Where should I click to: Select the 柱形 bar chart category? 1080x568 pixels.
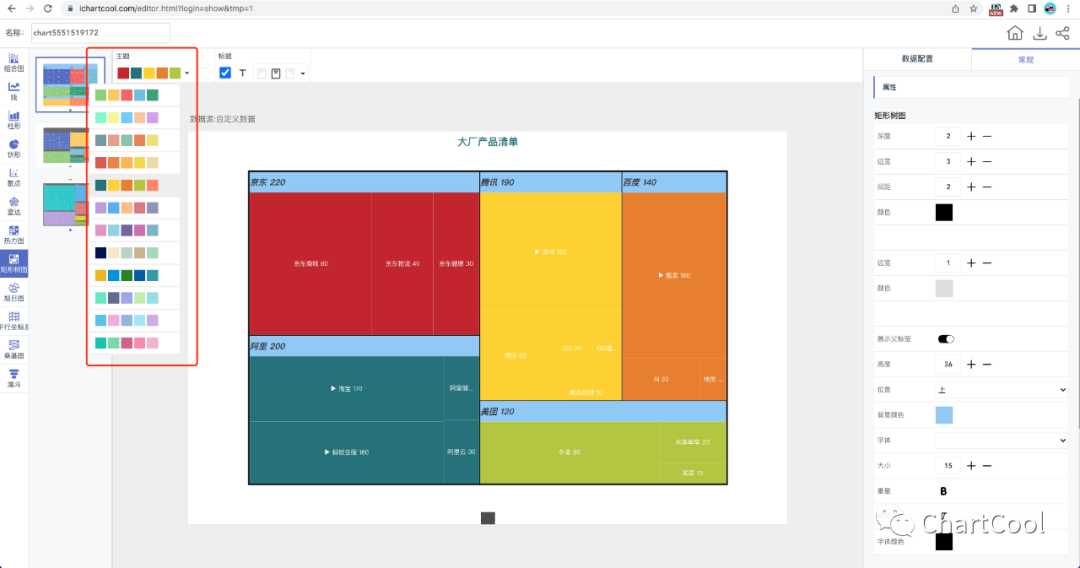[14, 120]
